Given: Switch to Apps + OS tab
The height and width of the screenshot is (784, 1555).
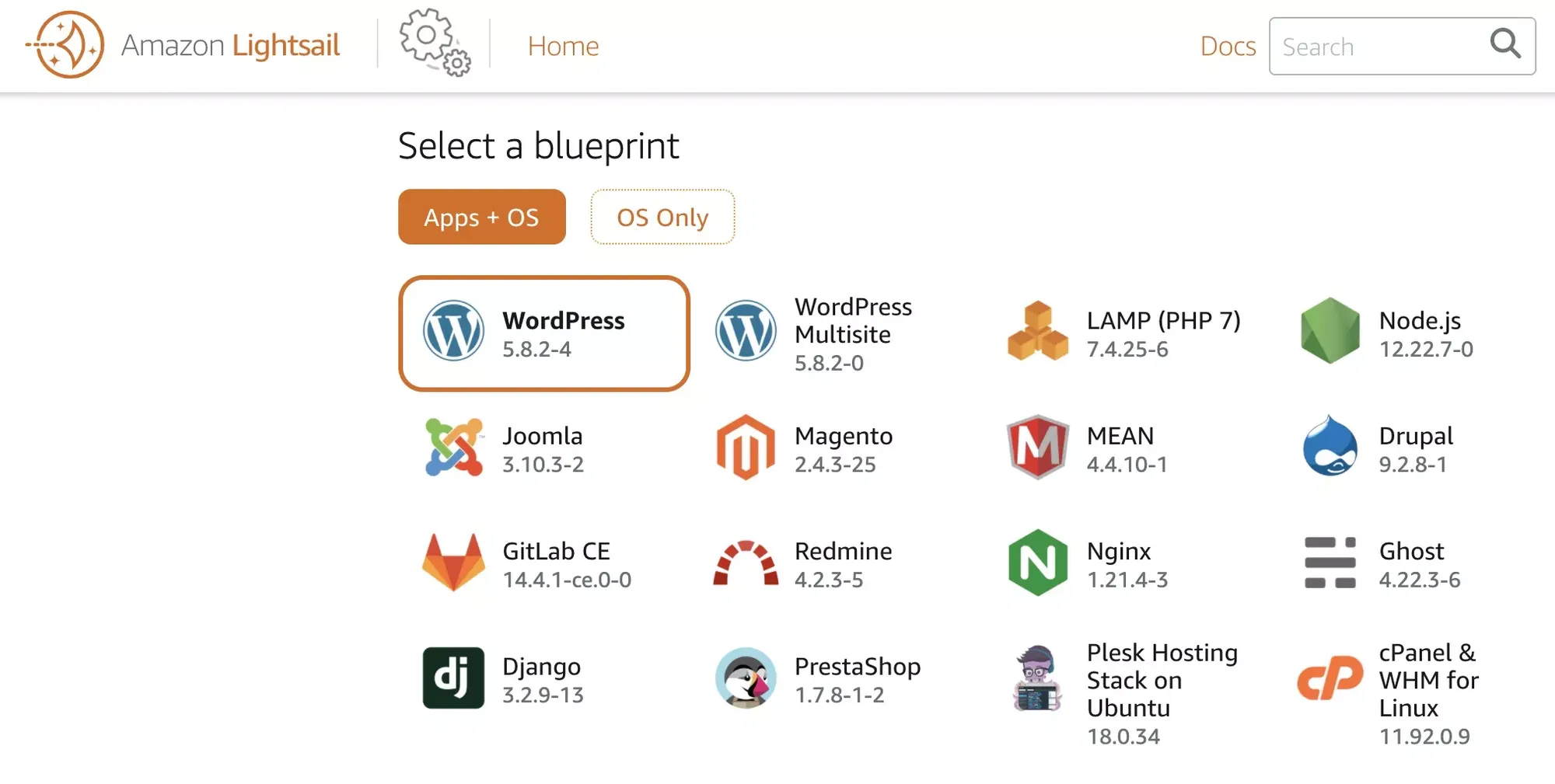Looking at the screenshot, I should click(482, 217).
